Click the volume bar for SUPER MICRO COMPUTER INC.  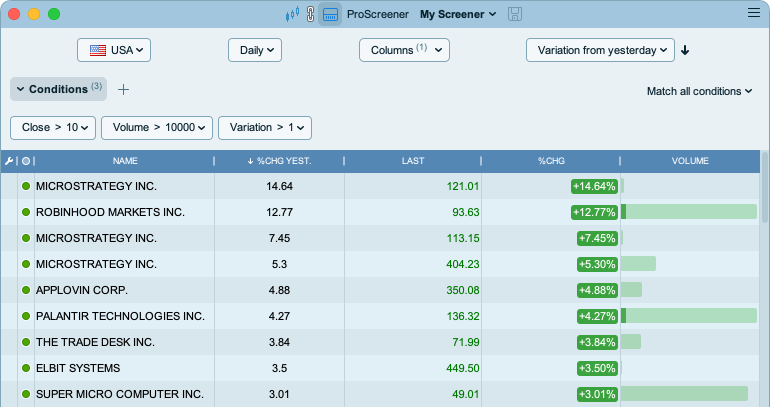tap(685, 394)
